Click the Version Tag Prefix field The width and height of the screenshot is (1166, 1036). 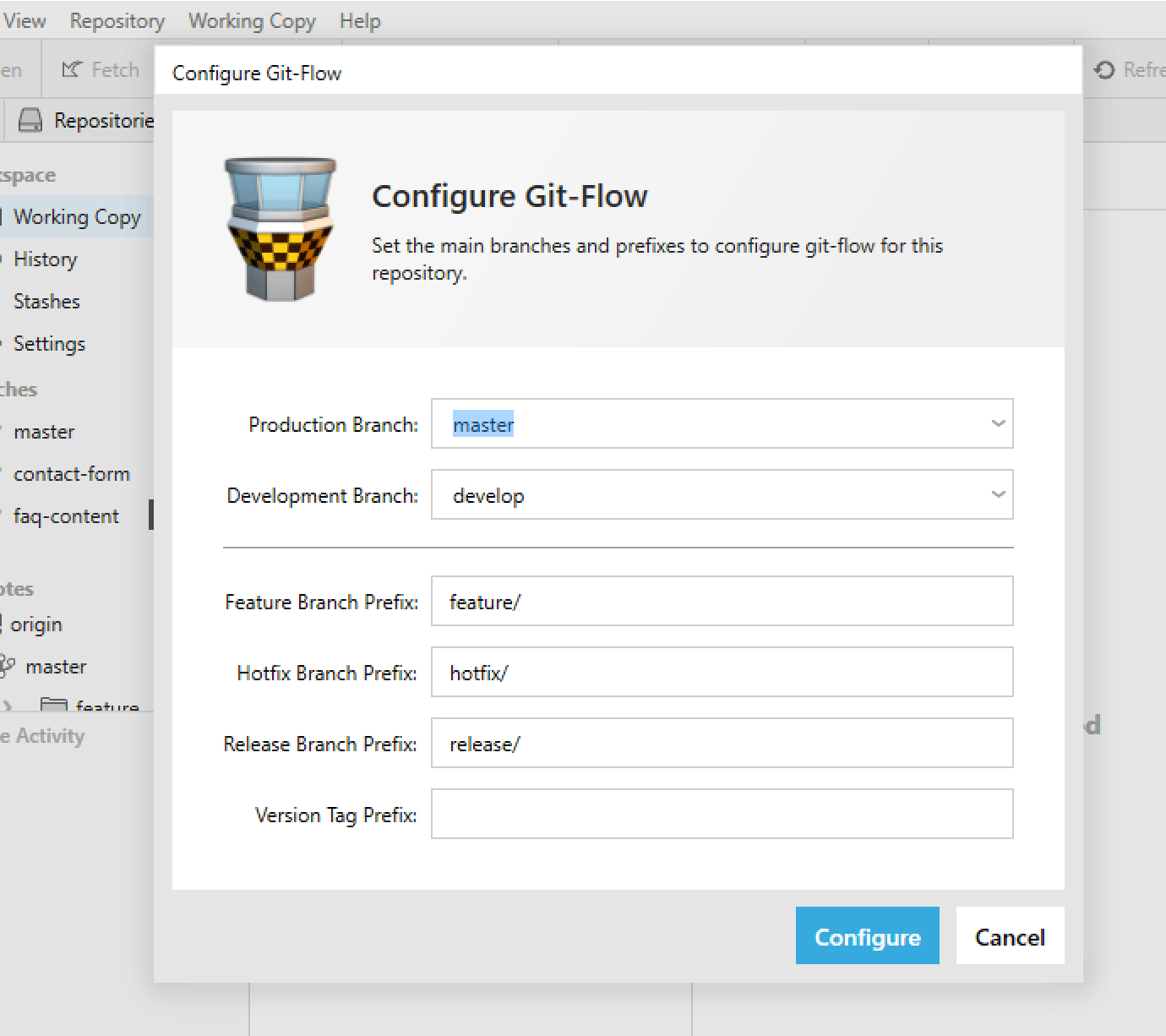click(722, 814)
